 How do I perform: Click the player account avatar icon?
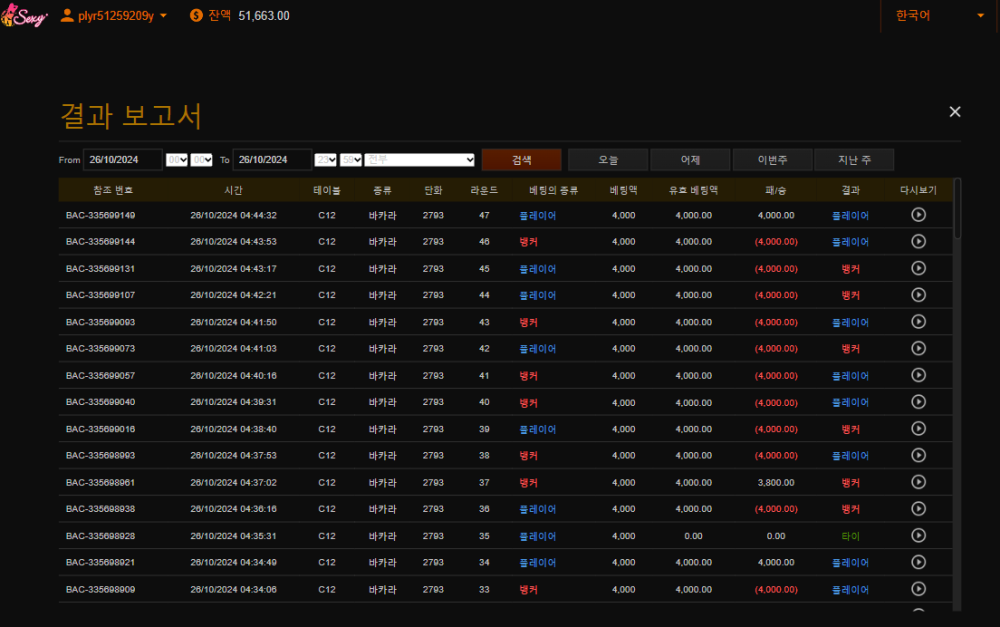pos(67,15)
